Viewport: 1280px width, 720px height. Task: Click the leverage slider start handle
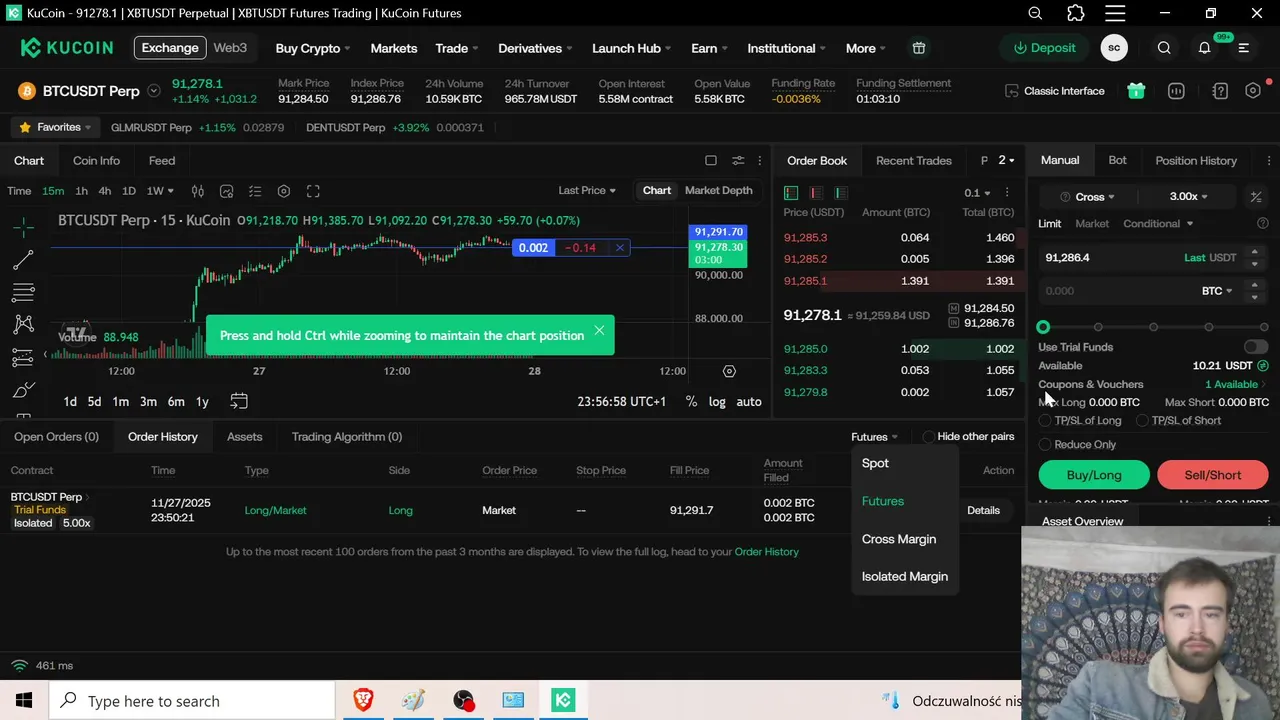coord(1043,327)
